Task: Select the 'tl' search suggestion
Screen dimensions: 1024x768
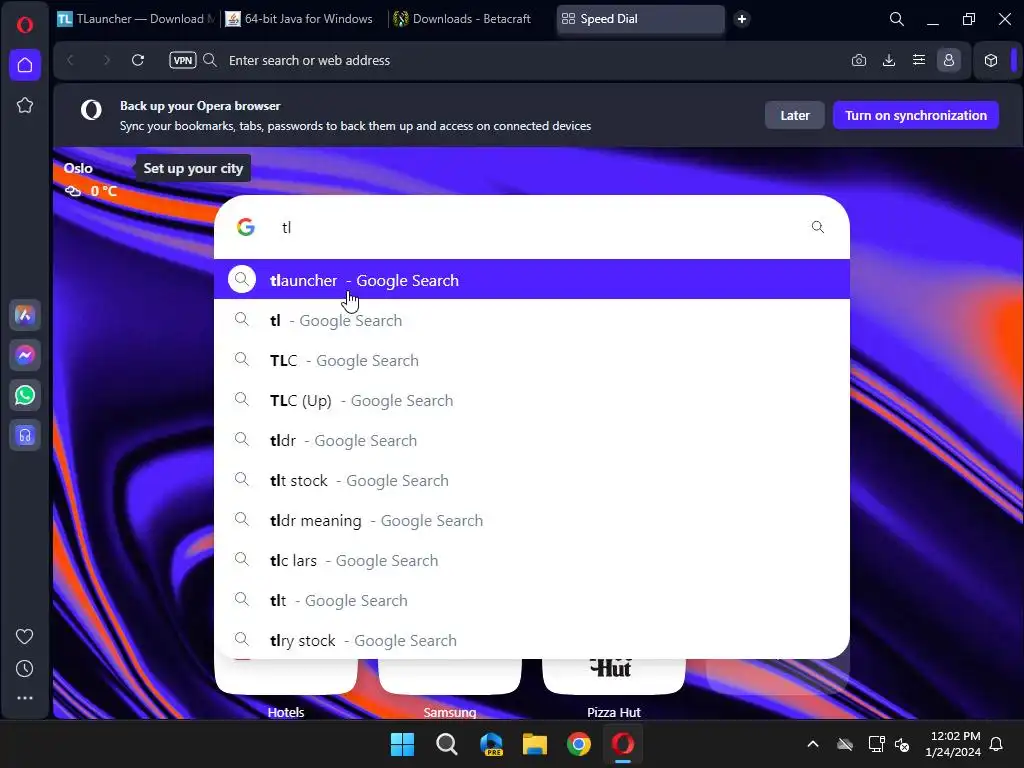Action: click(x=532, y=320)
